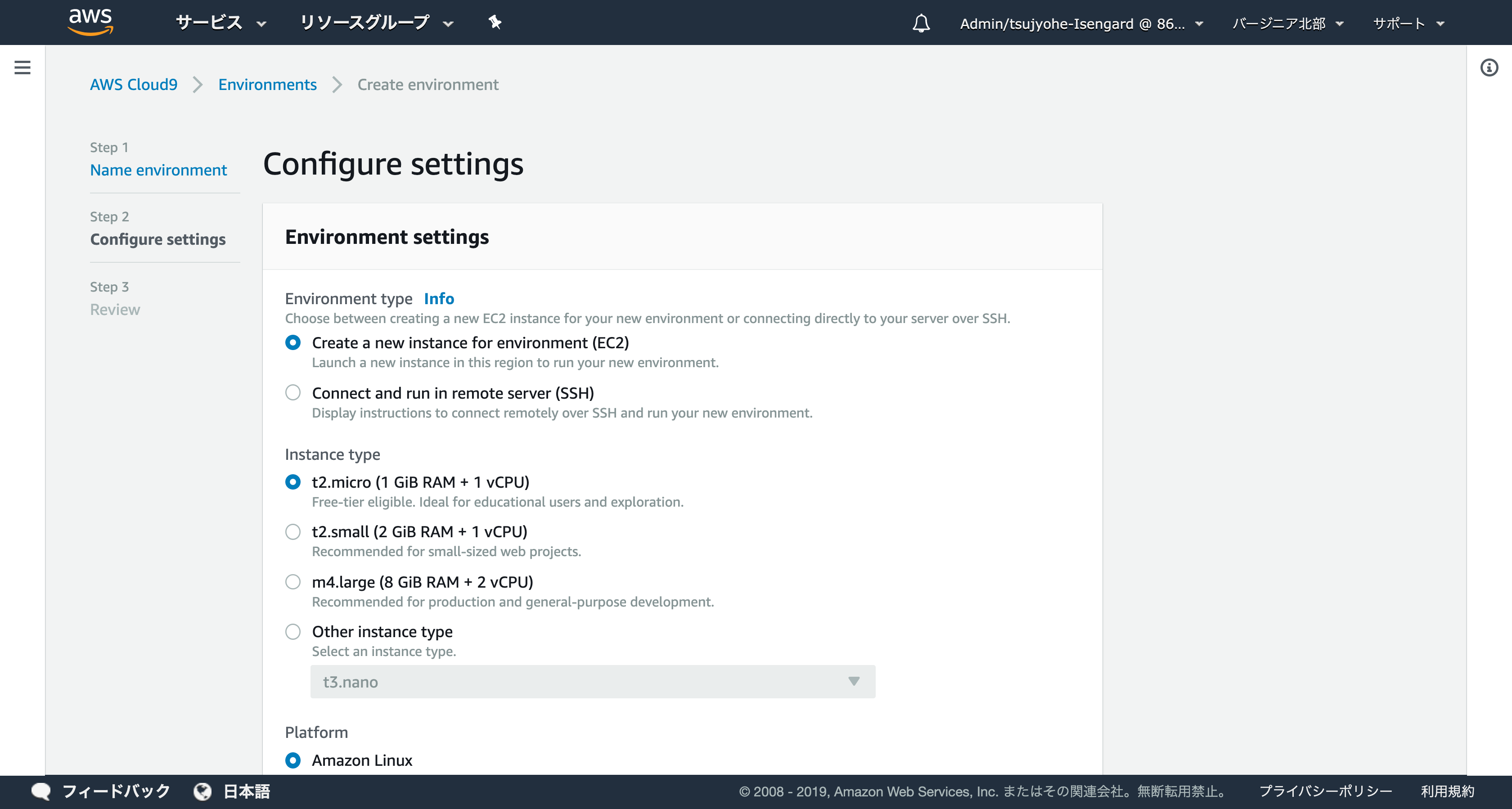Click Step 2 Configure settings step

pos(158,239)
